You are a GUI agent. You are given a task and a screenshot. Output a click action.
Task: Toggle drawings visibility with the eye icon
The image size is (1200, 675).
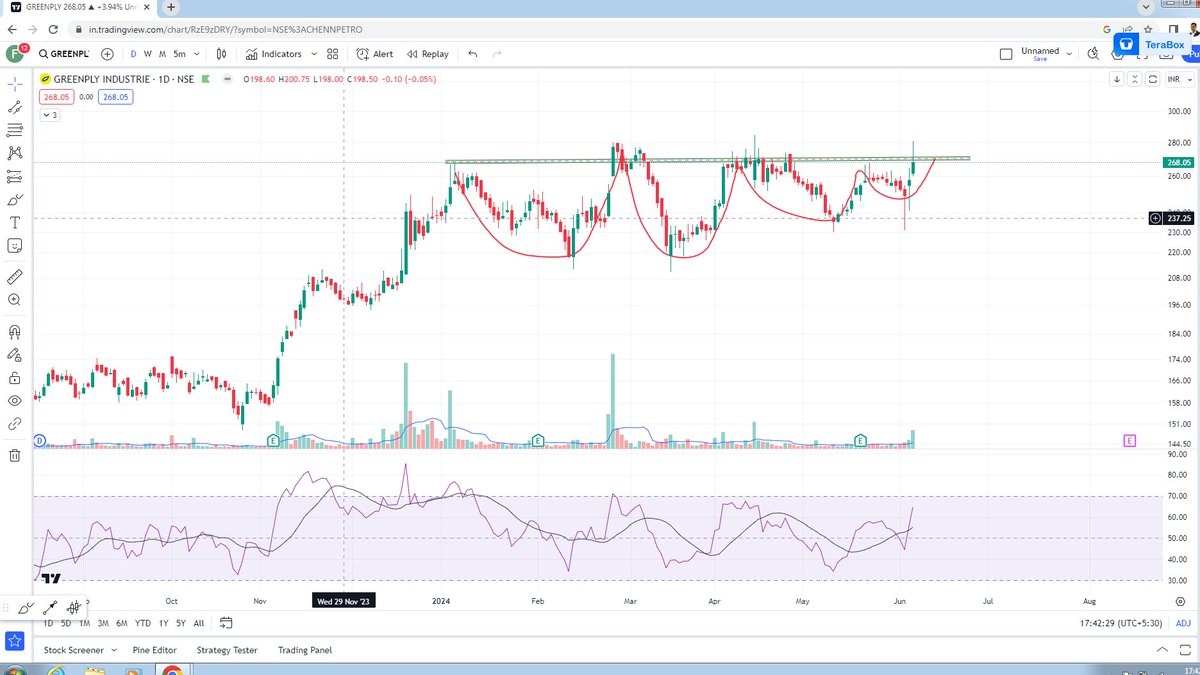[13, 400]
